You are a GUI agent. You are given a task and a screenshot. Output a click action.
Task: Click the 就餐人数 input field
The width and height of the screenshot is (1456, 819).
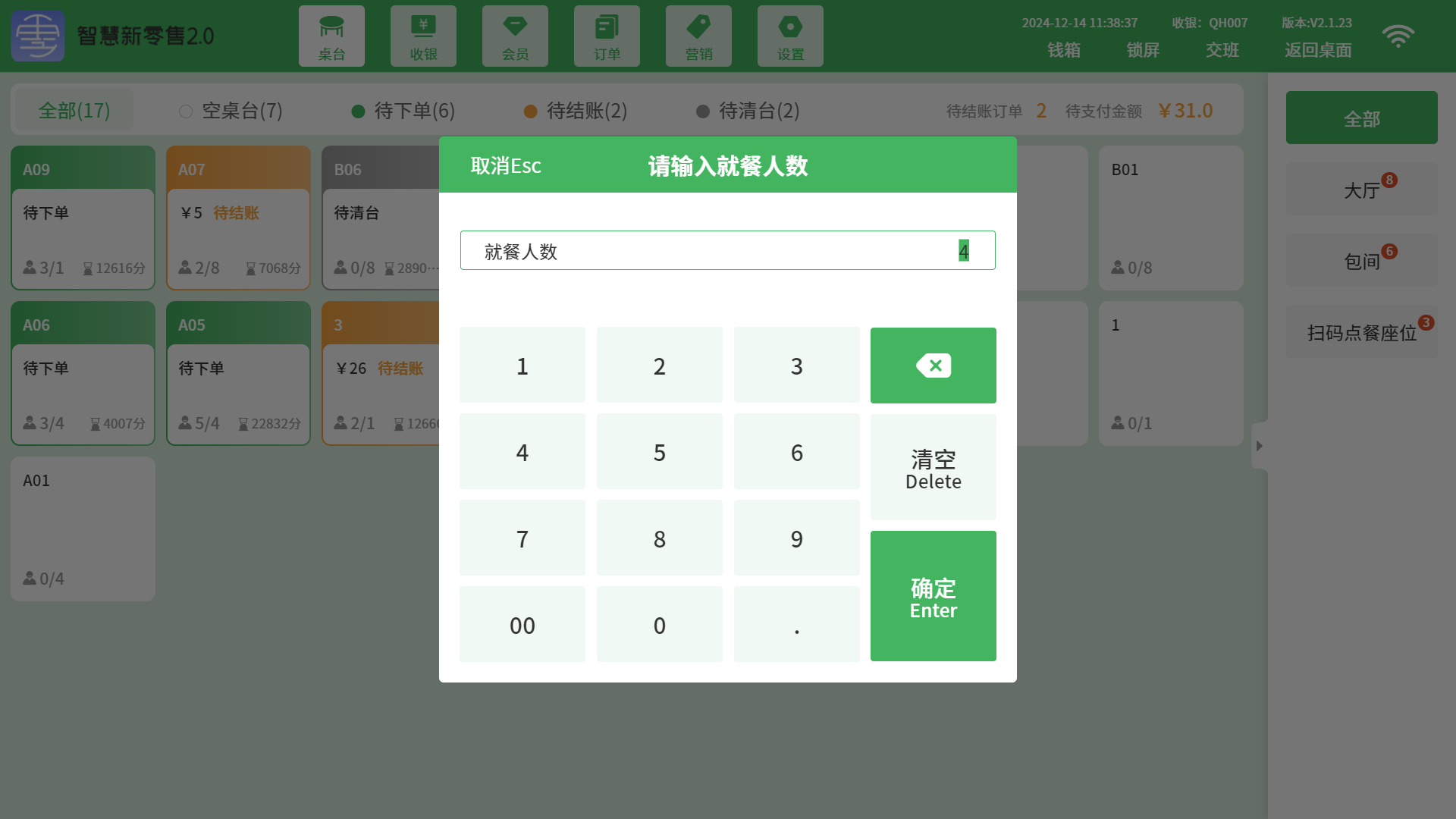point(728,250)
